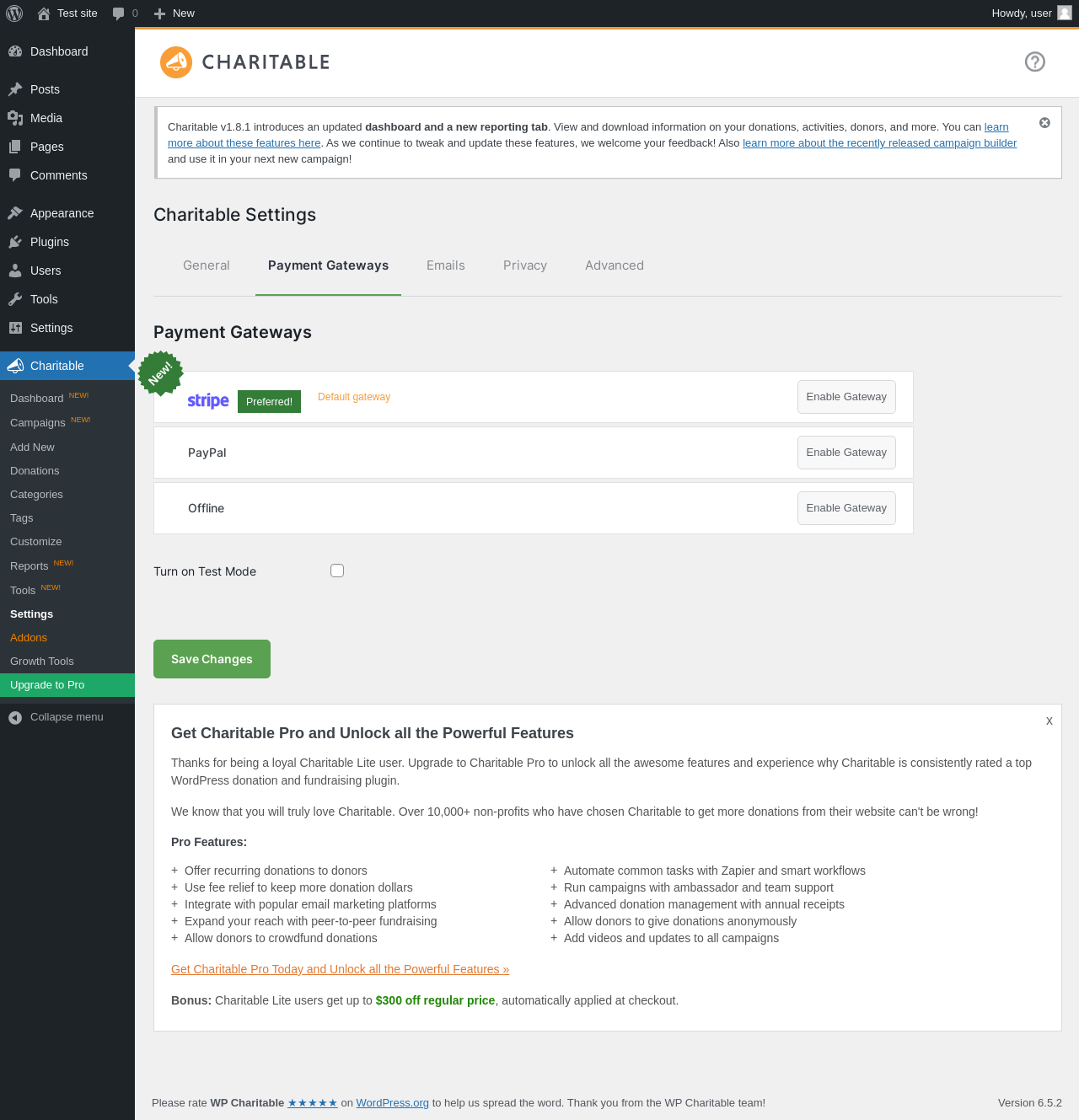Dismiss the v1.8.1 notice
Image resolution: width=1079 pixels, height=1120 pixels.
pyautogui.click(x=1044, y=123)
